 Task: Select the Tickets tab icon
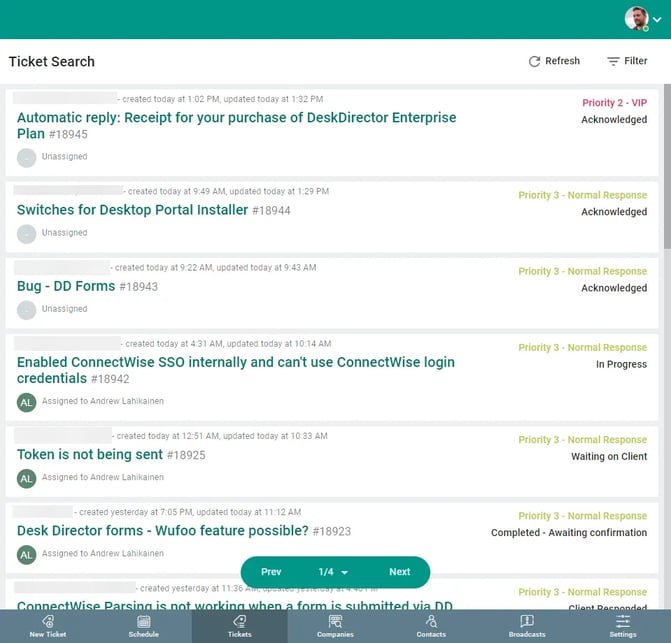(239, 621)
